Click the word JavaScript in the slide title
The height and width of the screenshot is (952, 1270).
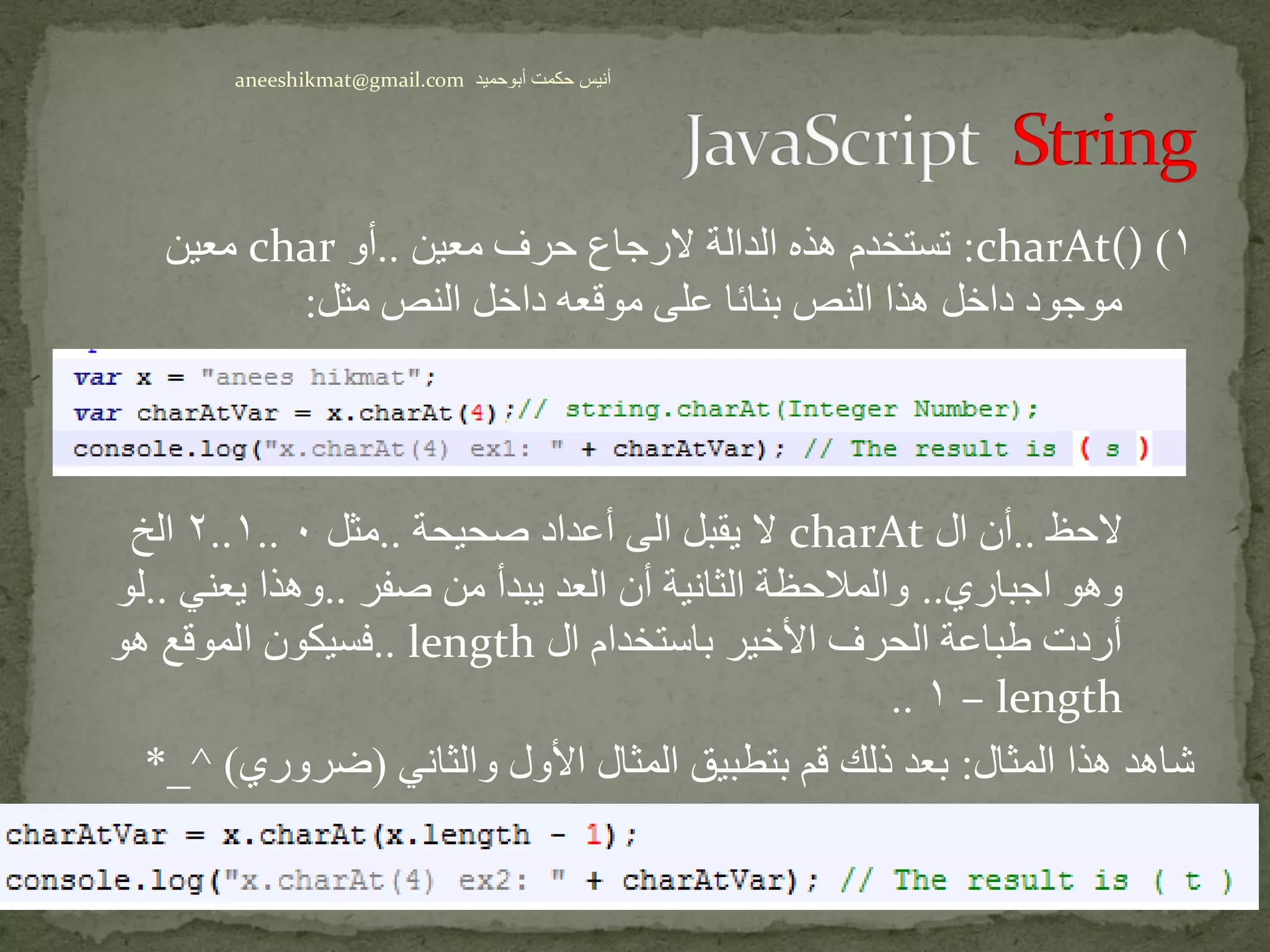(x=832, y=145)
